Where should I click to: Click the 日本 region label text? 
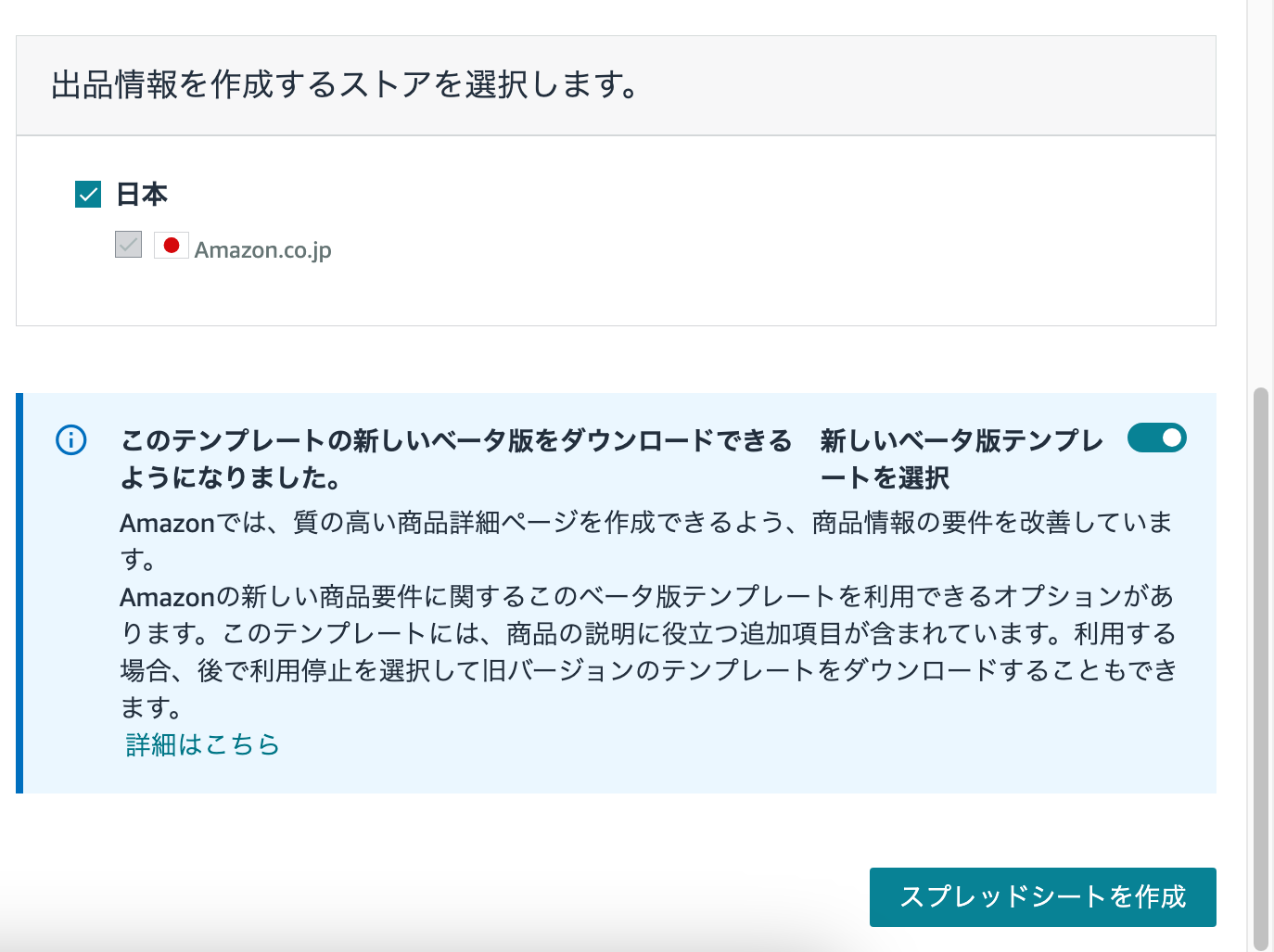142,195
